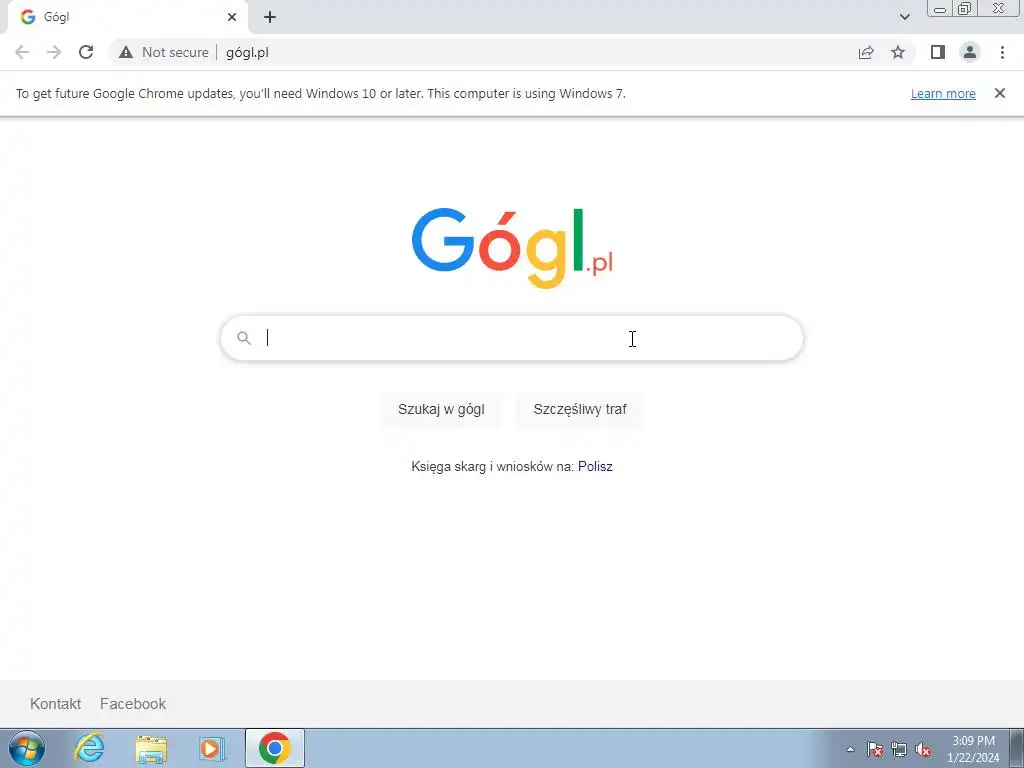Image resolution: width=1024 pixels, height=768 pixels.
Task: Bookmark this page with star icon
Action: pos(898,52)
